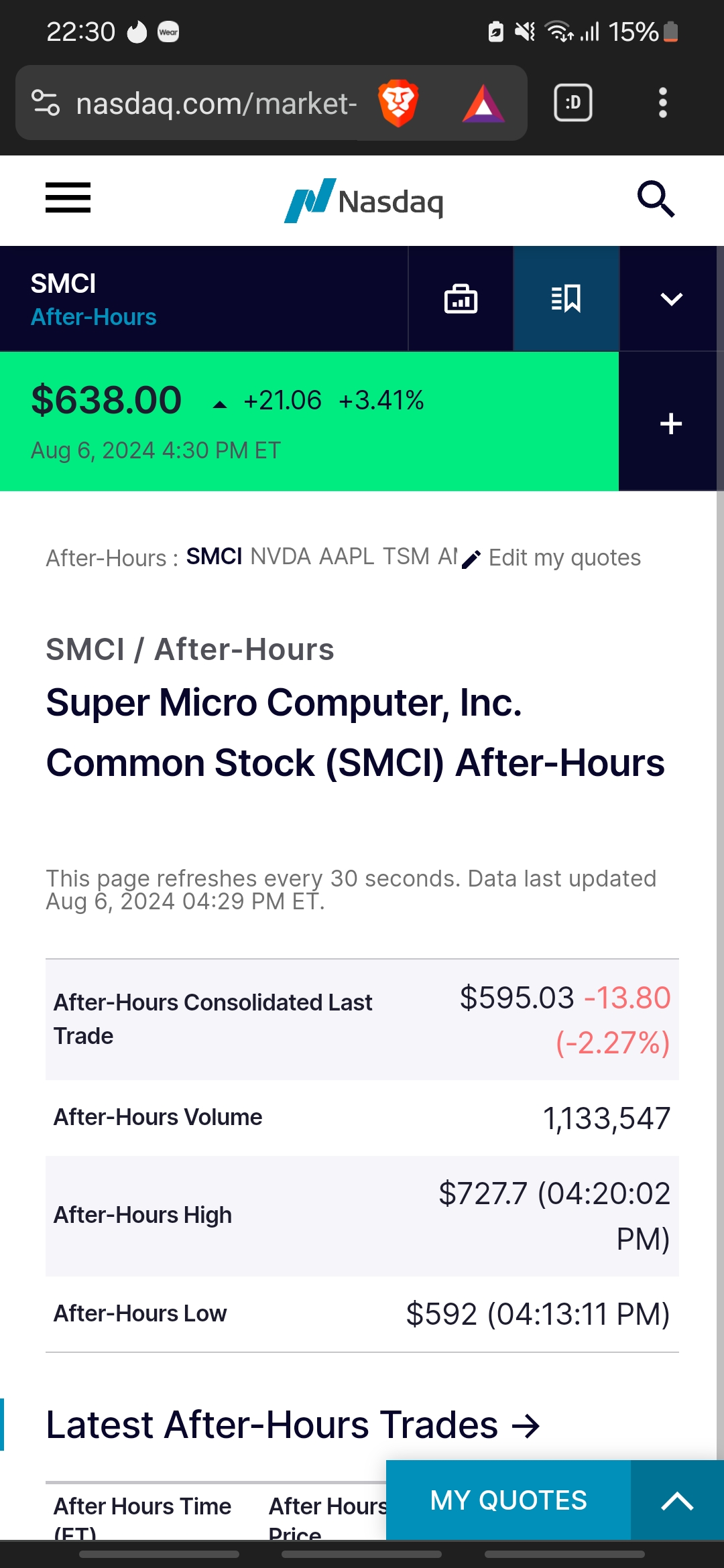Open the MY QUOTES button
Screen dimensions: 724x1568
pyautogui.click(x=508, y=1501)
